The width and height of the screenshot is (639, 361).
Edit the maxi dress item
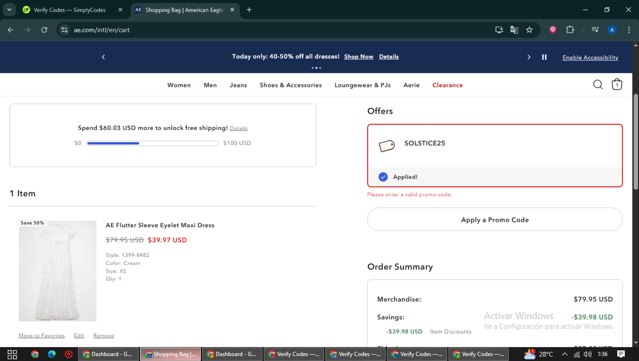(x=79, y=336)
